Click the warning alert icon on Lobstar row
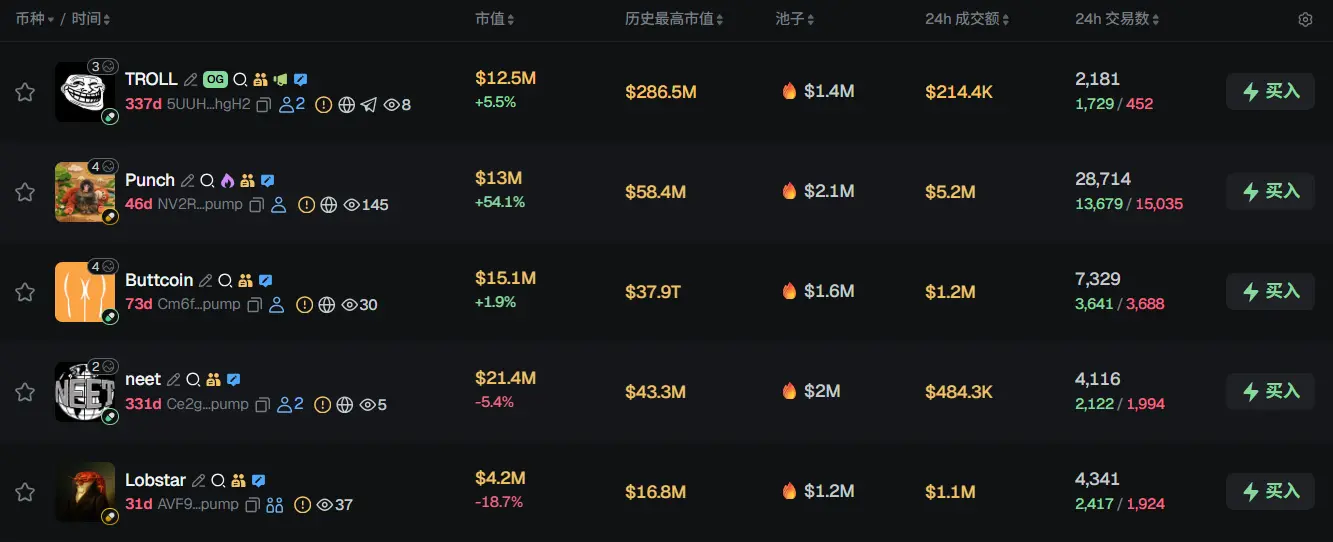1333x542 pixels. pyautogui.click(x=302, y=505)
